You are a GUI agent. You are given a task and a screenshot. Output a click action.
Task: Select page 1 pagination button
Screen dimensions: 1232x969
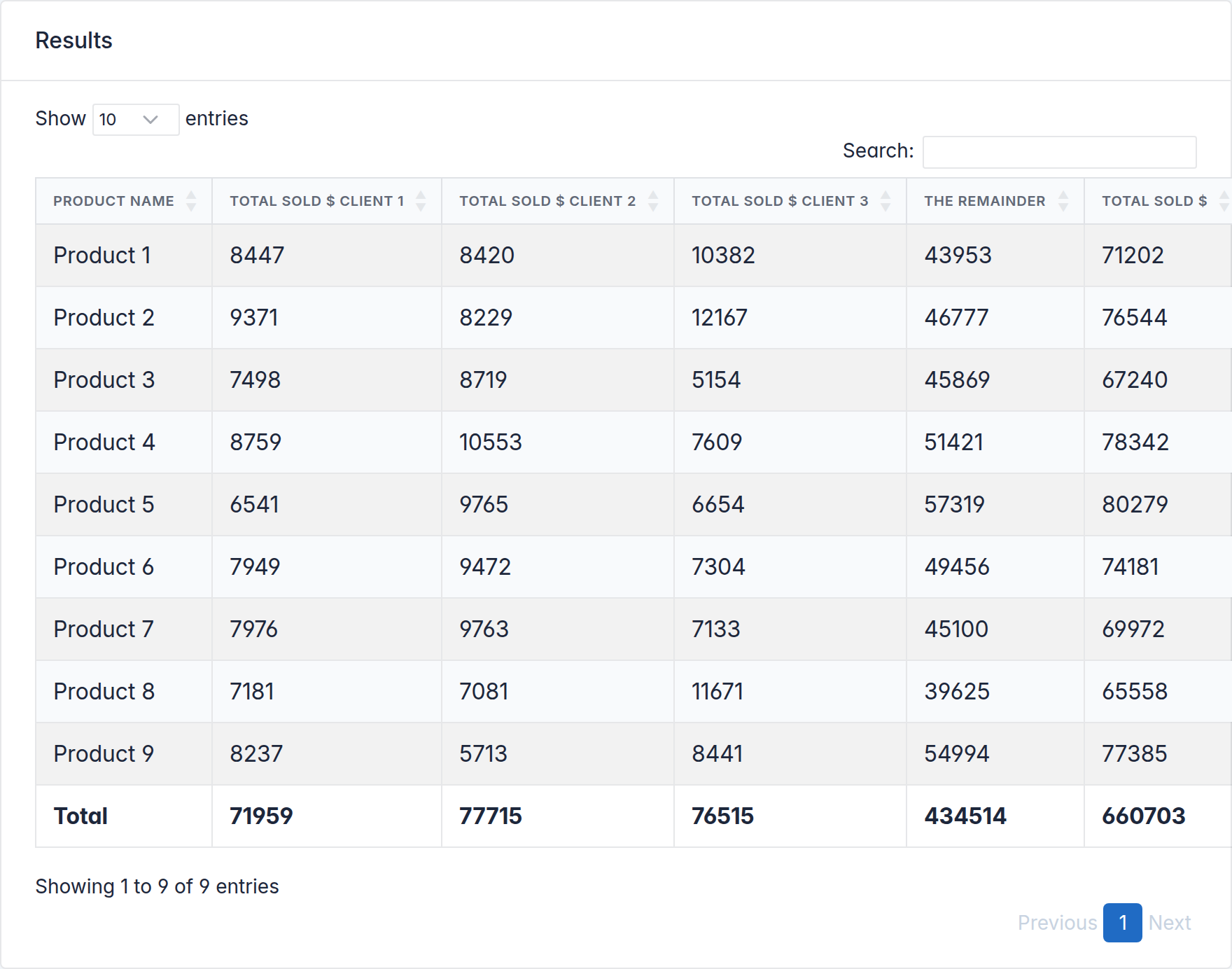tap(1123, 923)
